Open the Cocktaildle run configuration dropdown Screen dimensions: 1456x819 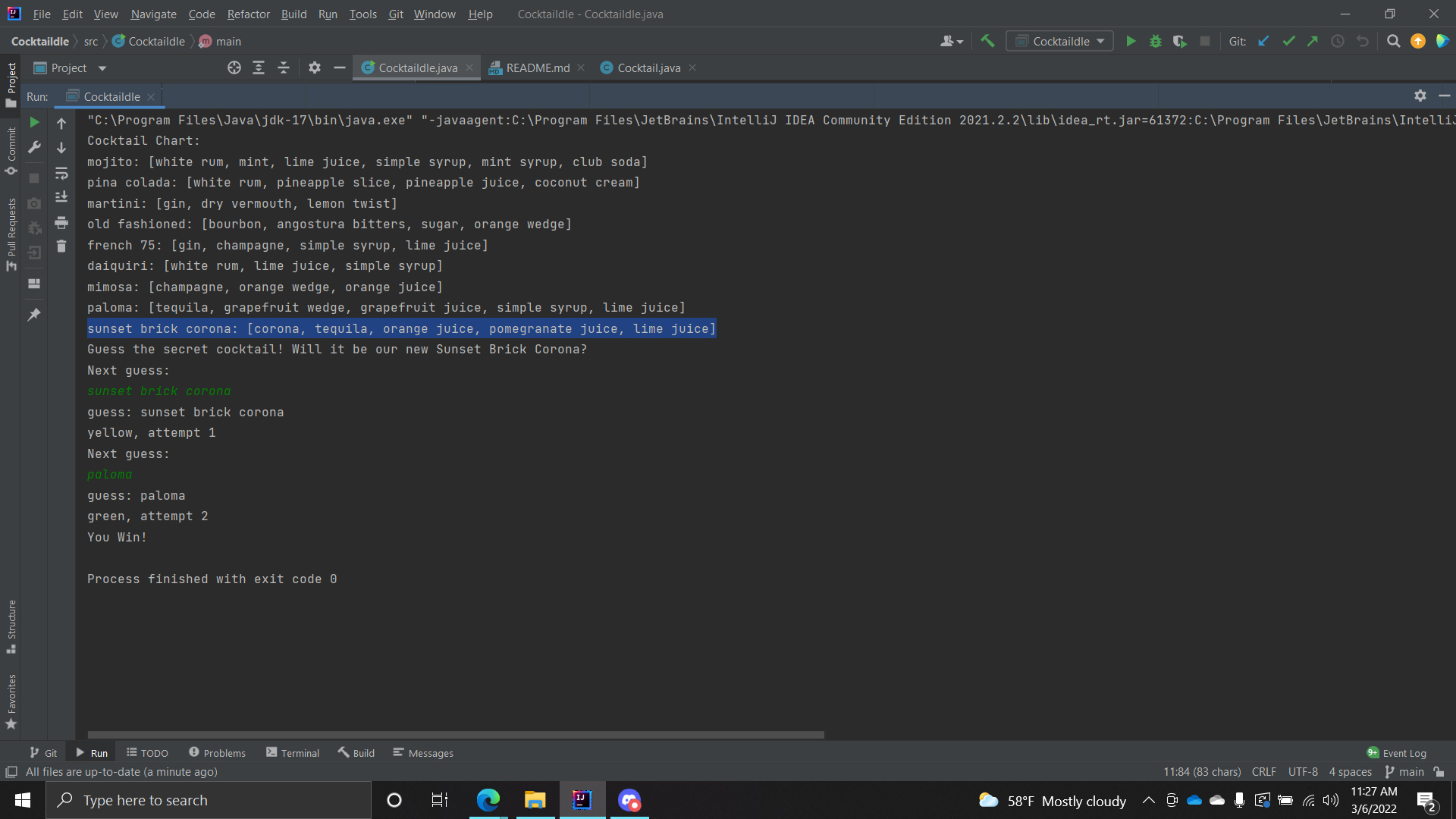(x=1059, y=42)
